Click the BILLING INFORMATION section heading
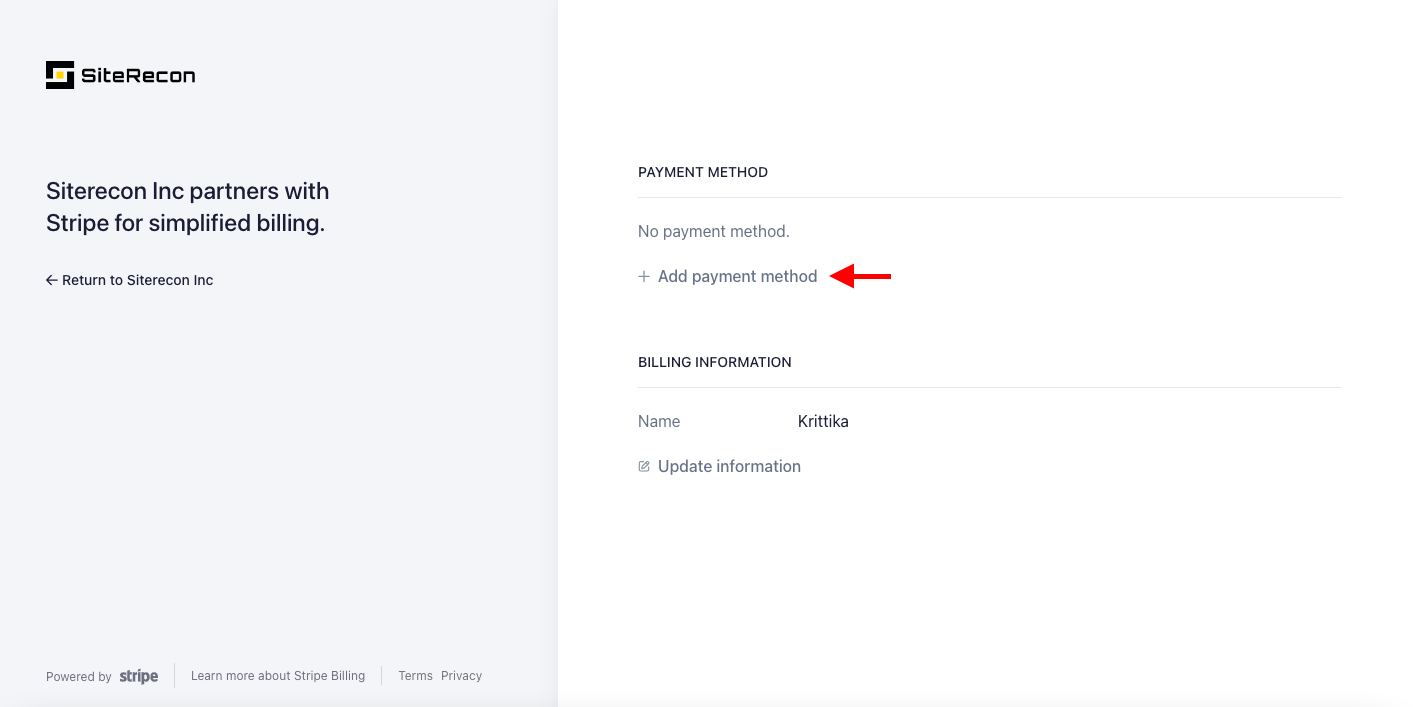Image resolution: width=1413 pixels, height=707 pixels. 714,362
